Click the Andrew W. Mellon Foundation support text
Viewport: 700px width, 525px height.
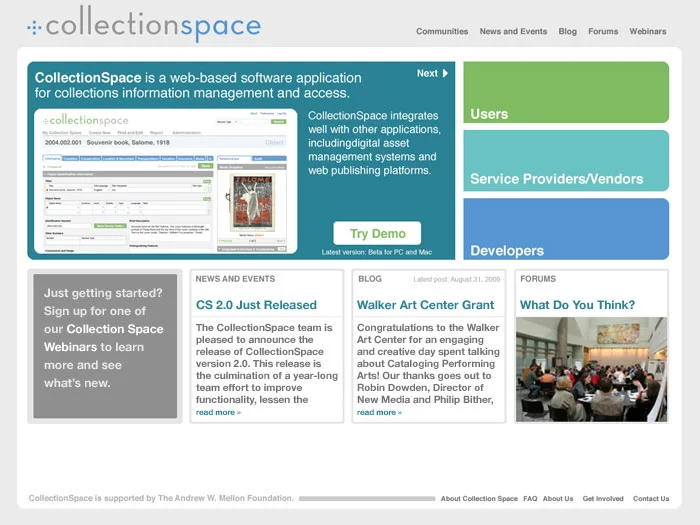click(161, 498)
